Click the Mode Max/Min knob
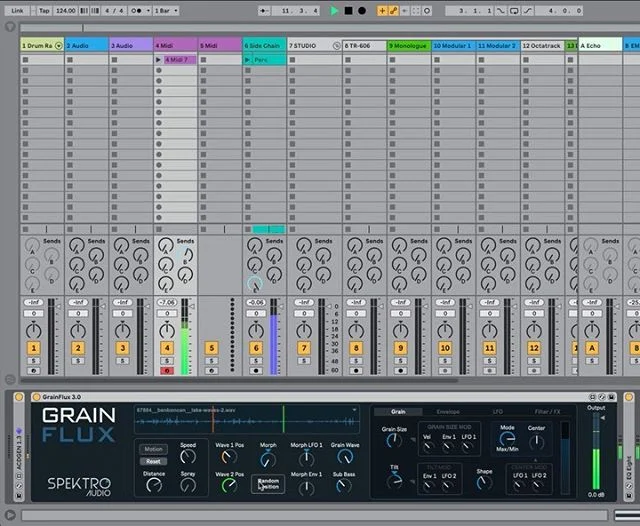 coord(507,439)
